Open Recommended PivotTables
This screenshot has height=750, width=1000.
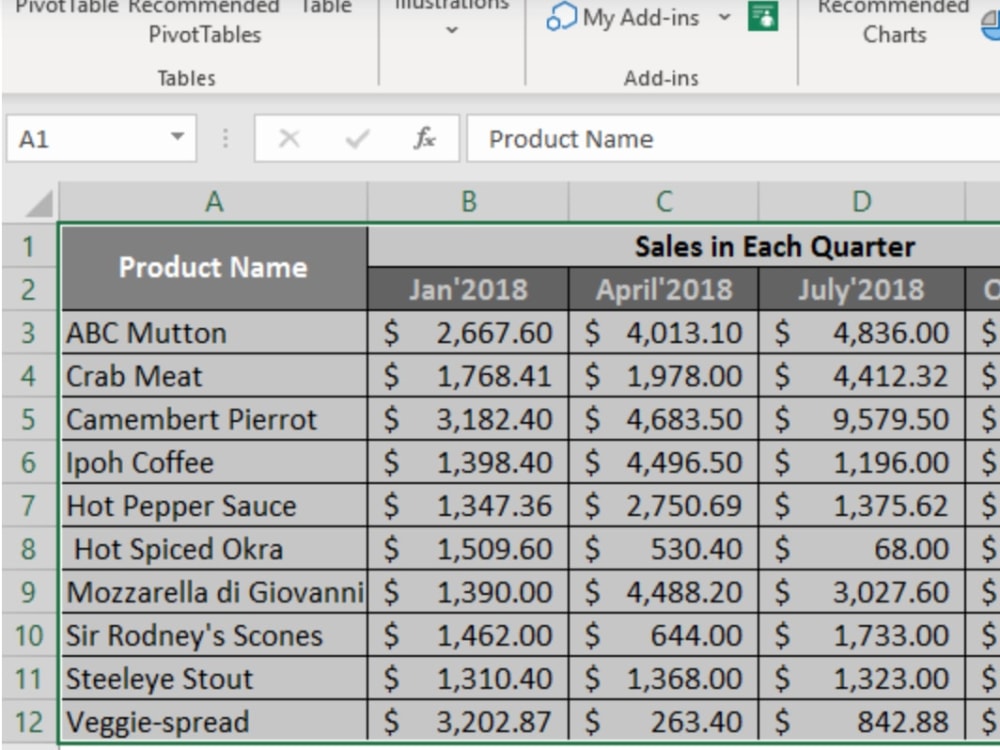205,21
